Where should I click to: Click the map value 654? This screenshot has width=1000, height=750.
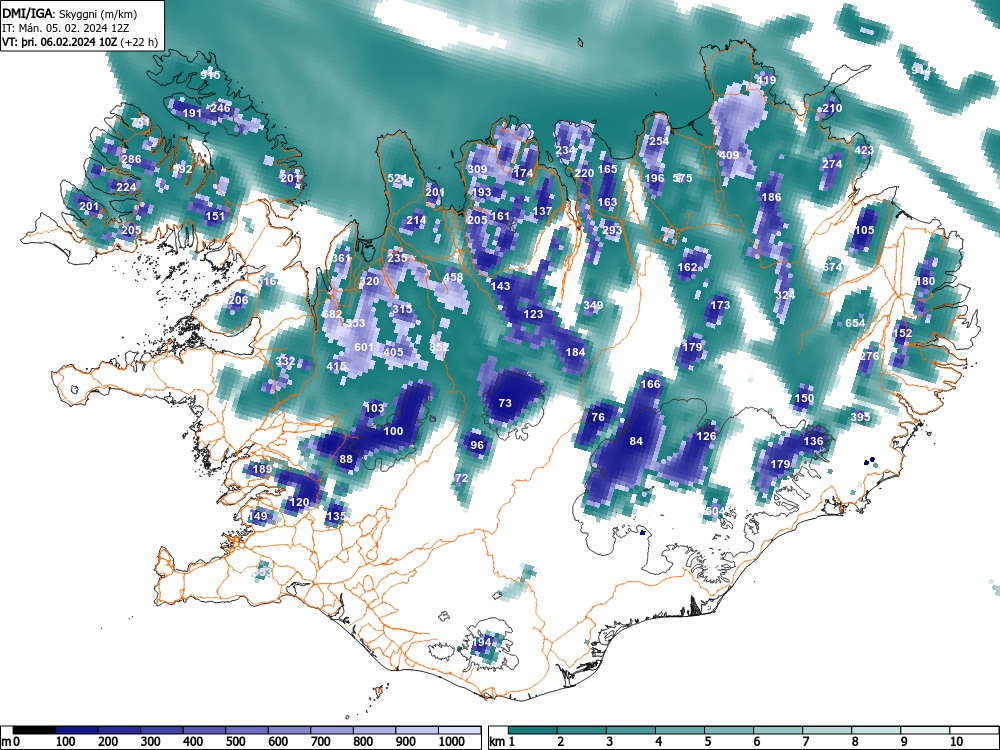click(x=855, y=323)
